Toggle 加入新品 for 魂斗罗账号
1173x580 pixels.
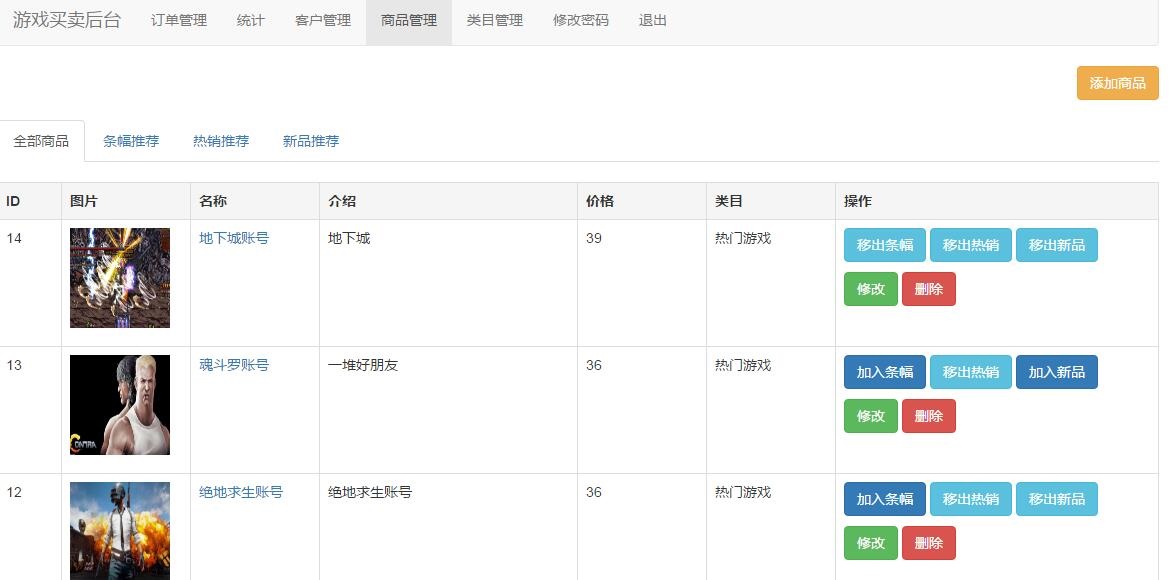(x=1057, y=372)
